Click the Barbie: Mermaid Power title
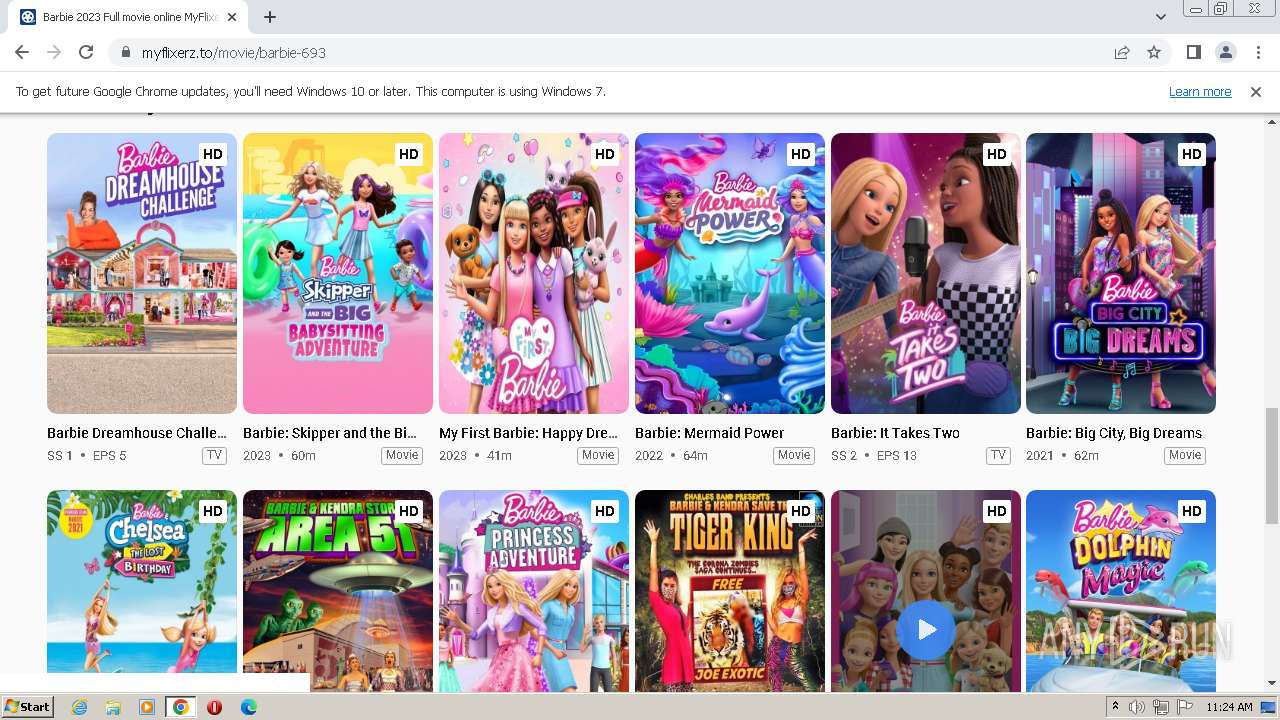 [709, 433]
